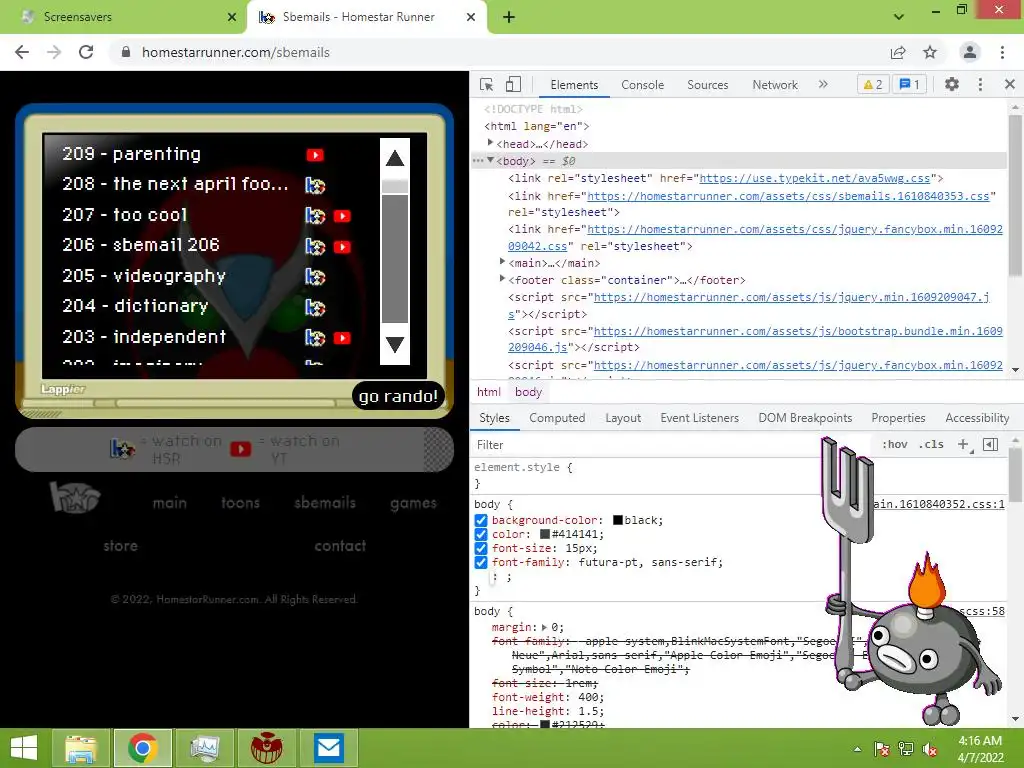Open Computed styles tab

coord(557,418)
